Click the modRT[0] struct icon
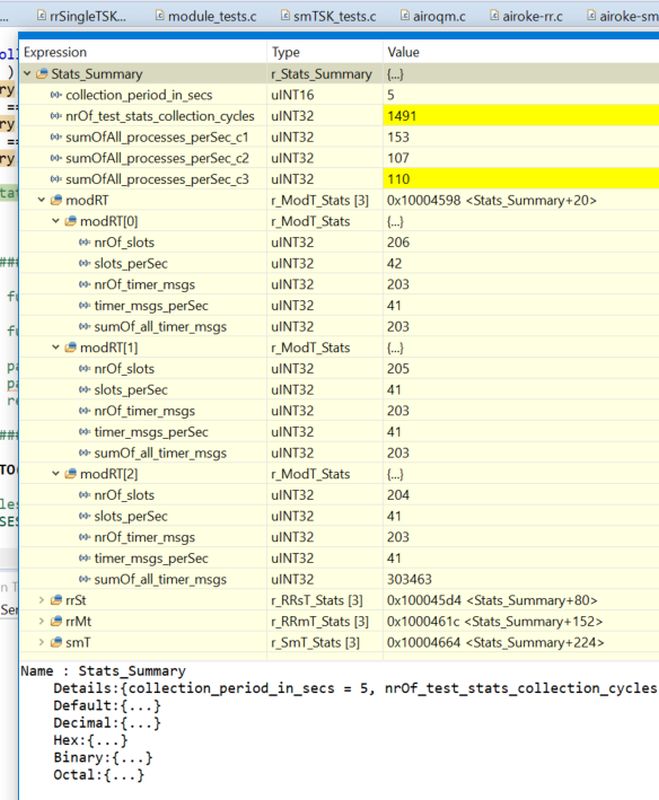The image size is (659, 800). (x=71, y=221)
